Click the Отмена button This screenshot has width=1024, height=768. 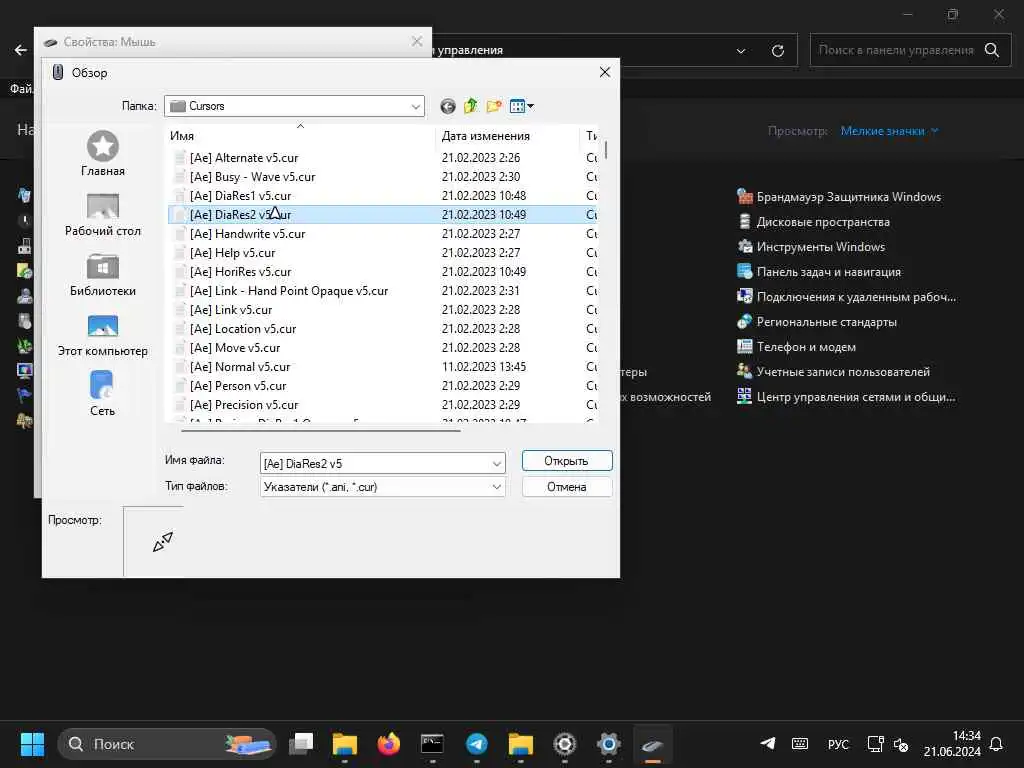coord(567,487)
